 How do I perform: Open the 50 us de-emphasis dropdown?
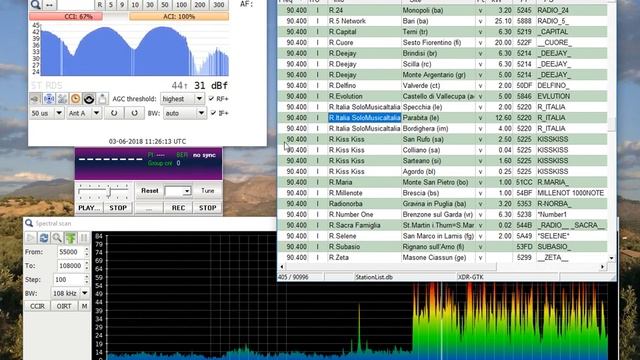(x=47, y=113)
